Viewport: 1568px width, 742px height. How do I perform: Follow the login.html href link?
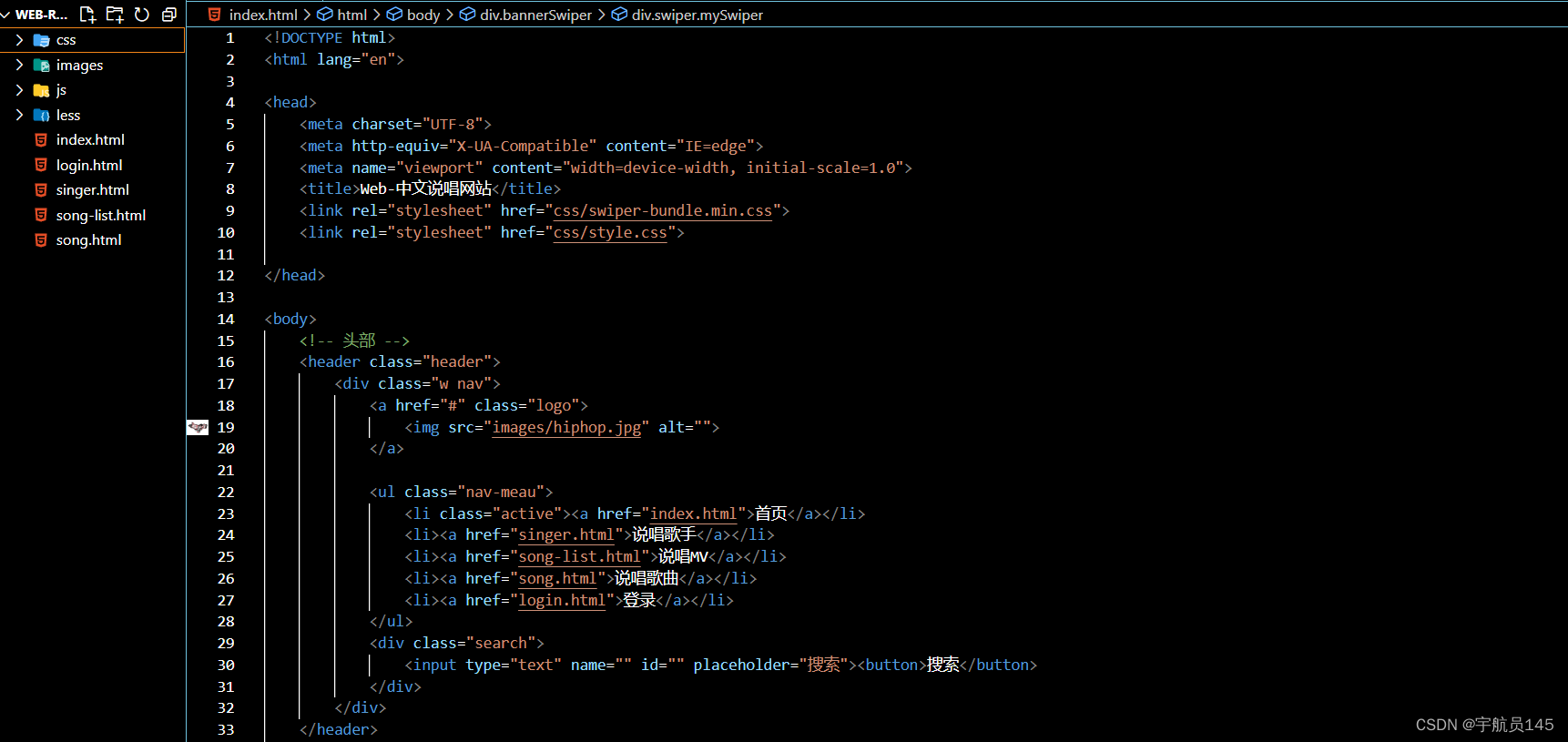[x=562, y=601]
